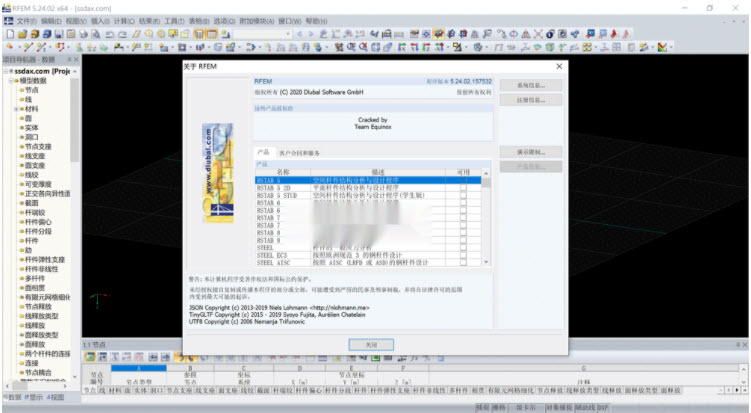Toggle the RSTAB 5 STUD availability checkbox
Viewport: 751px width, 413px height.
[462, 195]
